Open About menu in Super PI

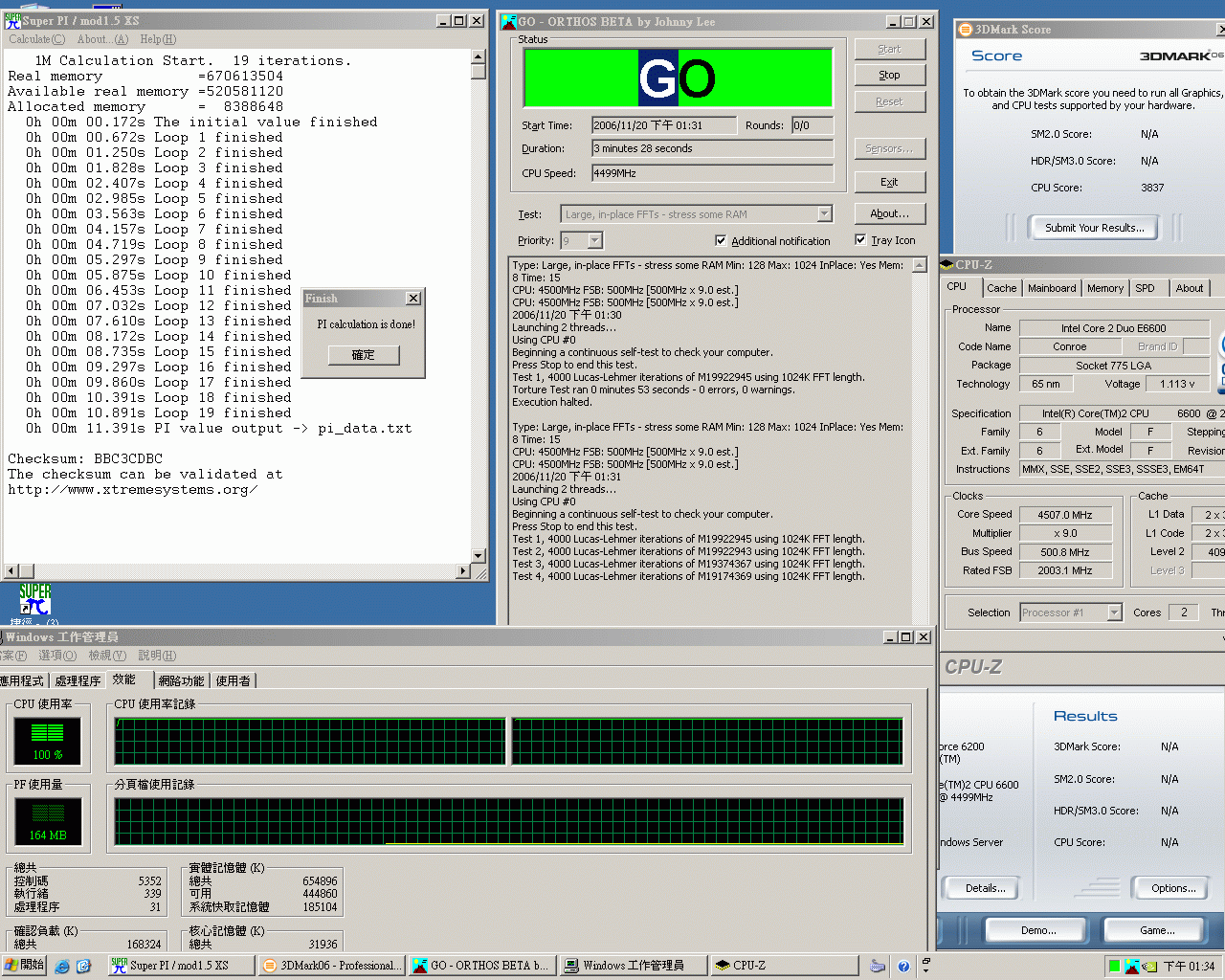click(x=102, y=39)
